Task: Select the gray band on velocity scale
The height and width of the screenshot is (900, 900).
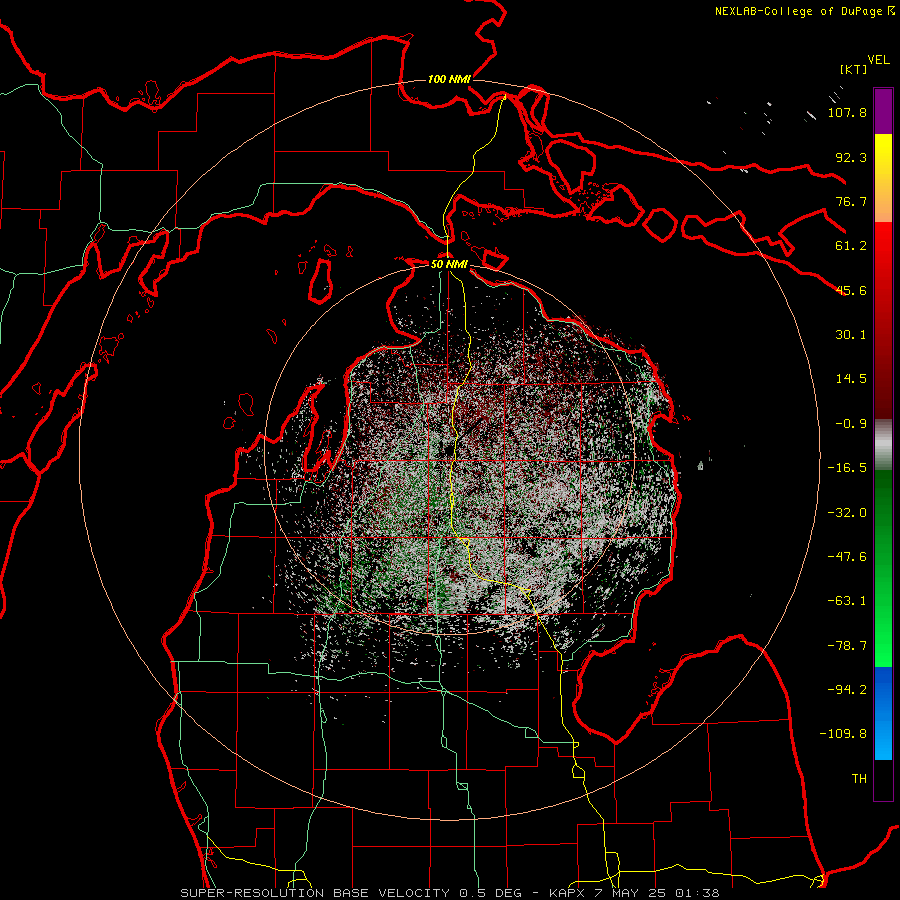Action: (x=883, y=445)
